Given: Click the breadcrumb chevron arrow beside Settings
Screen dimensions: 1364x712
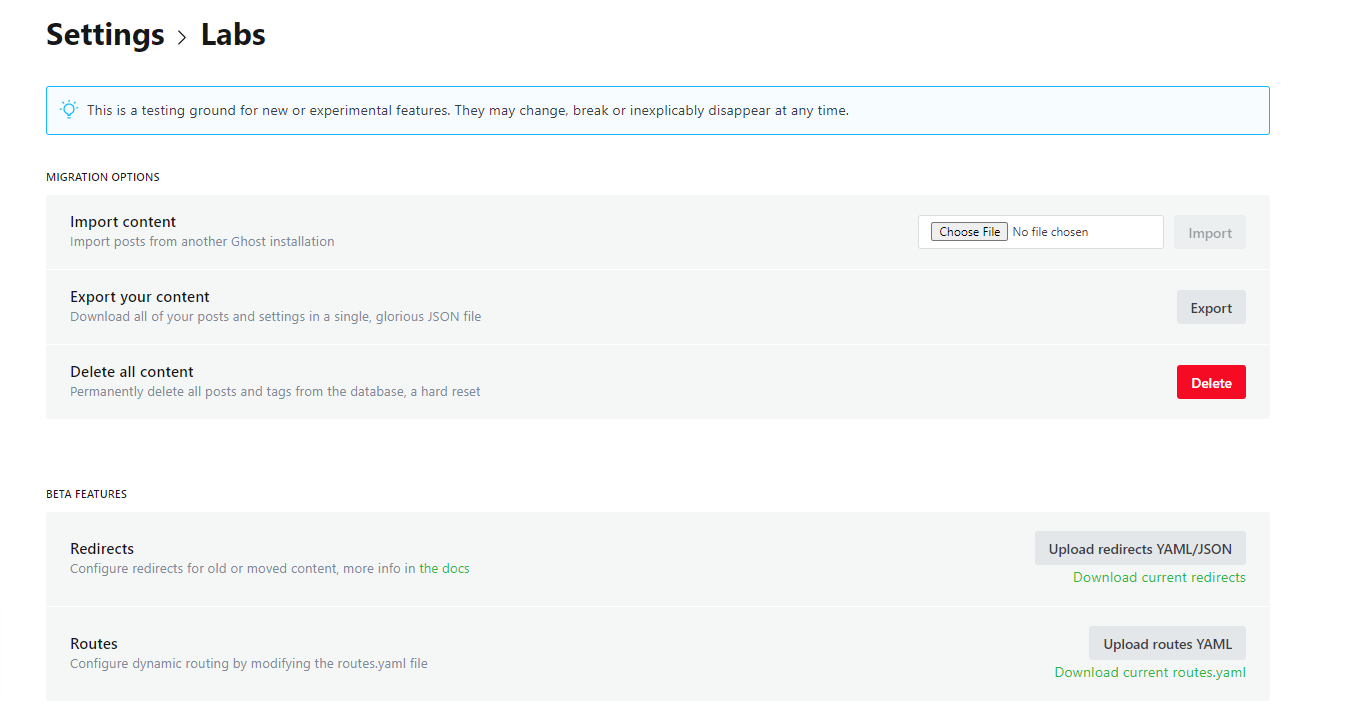Looking at the screenshot, I should pos(182,37).
